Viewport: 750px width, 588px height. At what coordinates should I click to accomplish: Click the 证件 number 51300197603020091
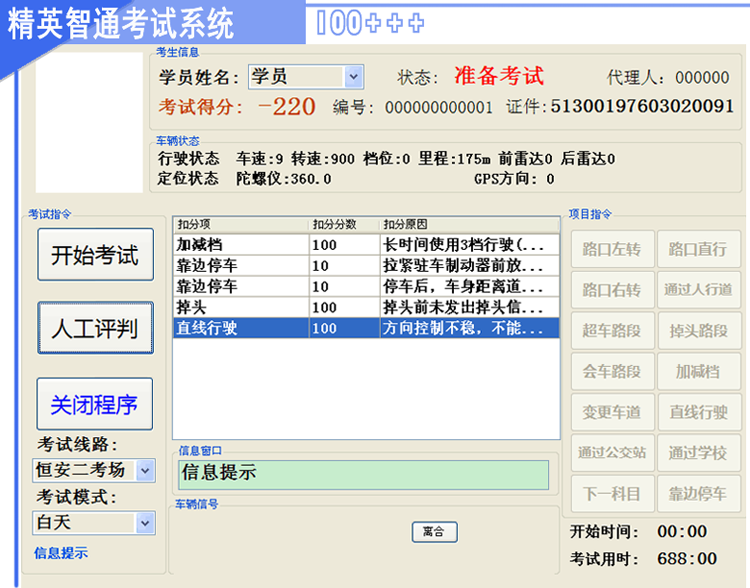click(642, 106)
